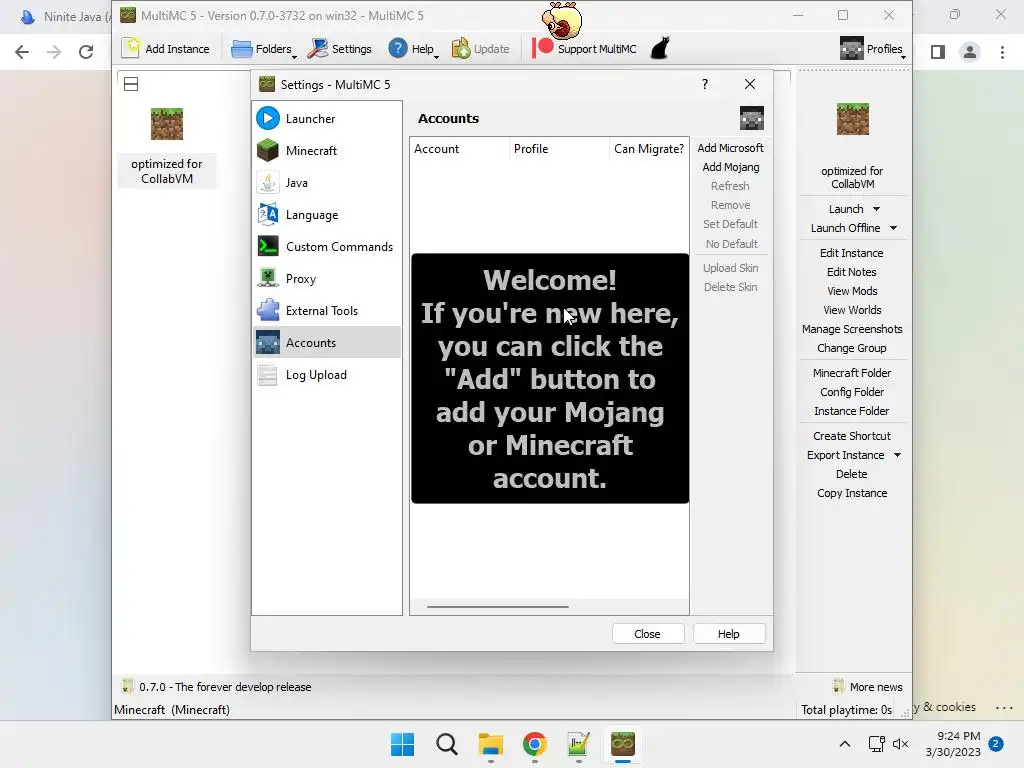Click the notification count badge
The image size is (1024, 768).
(996, 744)
